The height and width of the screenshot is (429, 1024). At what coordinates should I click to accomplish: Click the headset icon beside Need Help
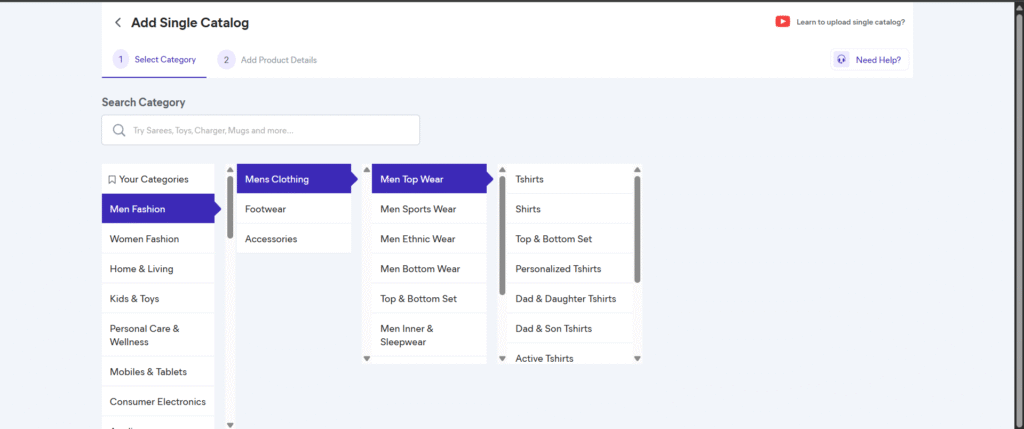842,60
